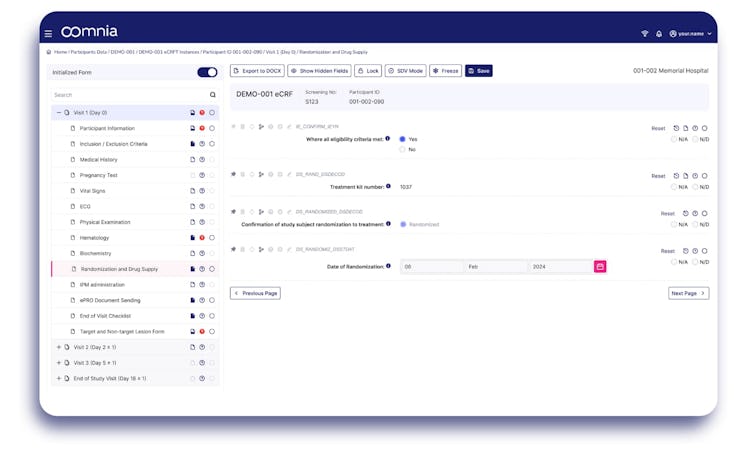Click the month field showing Feb
This screenshot has height=450, width=742.
point(495,267)
